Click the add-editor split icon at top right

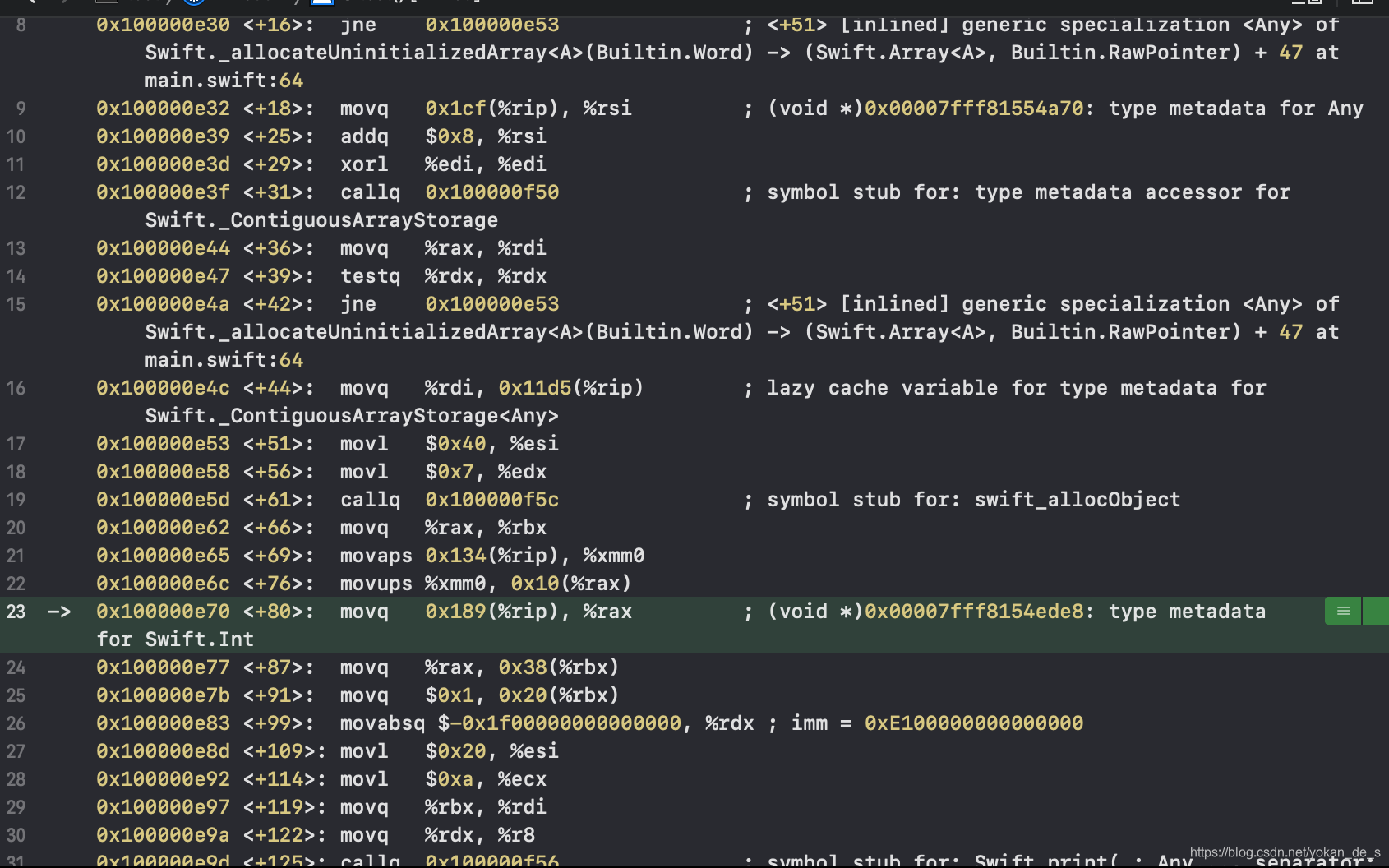(1364, 2)
